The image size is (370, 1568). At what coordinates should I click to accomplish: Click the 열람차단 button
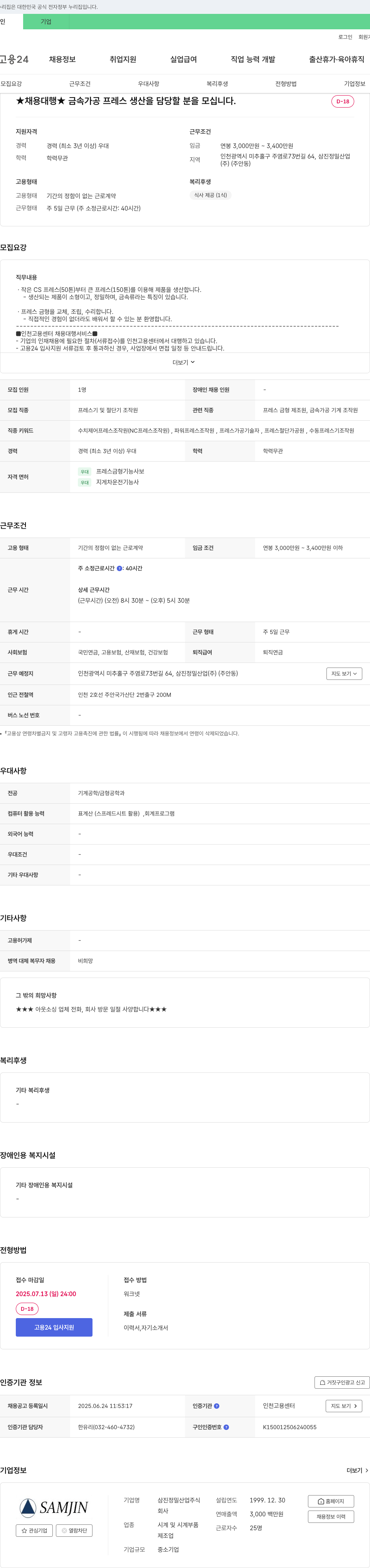point(74,1530)
